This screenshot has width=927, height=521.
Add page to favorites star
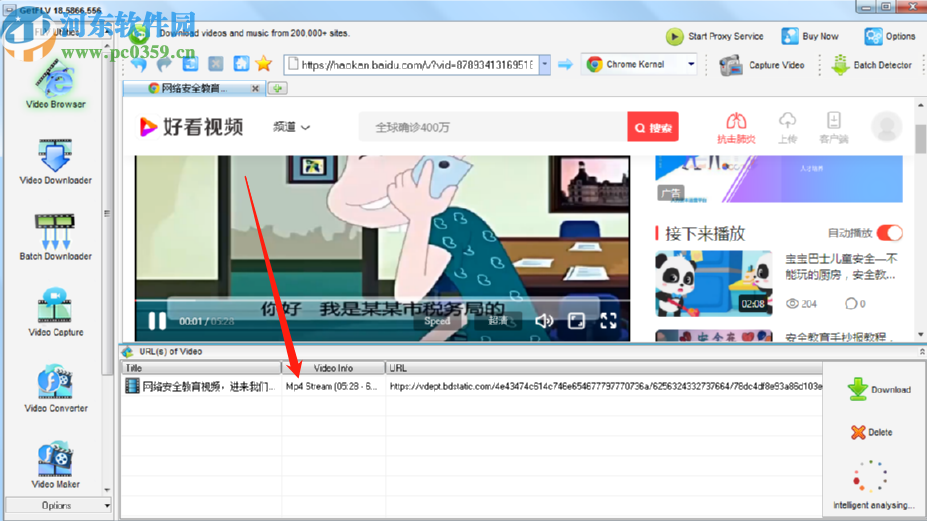264,64
